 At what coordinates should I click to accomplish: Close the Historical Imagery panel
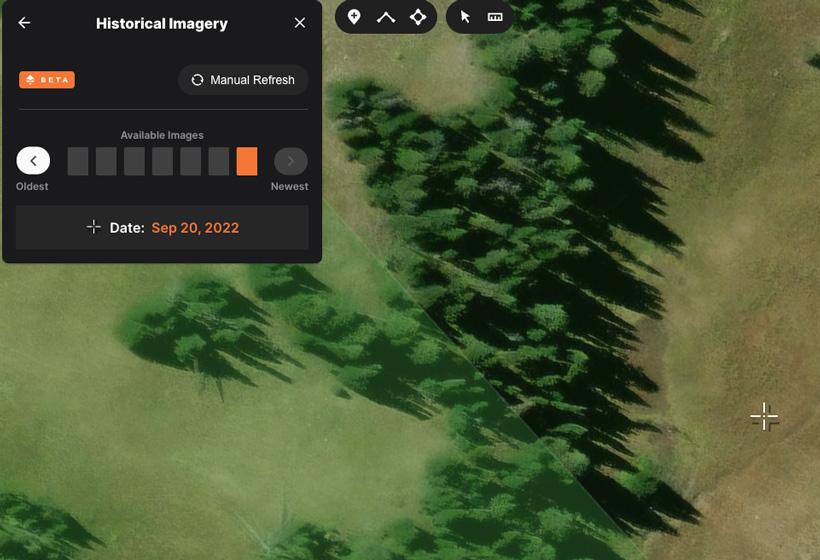pyautogui.click(x=300, y=23)
